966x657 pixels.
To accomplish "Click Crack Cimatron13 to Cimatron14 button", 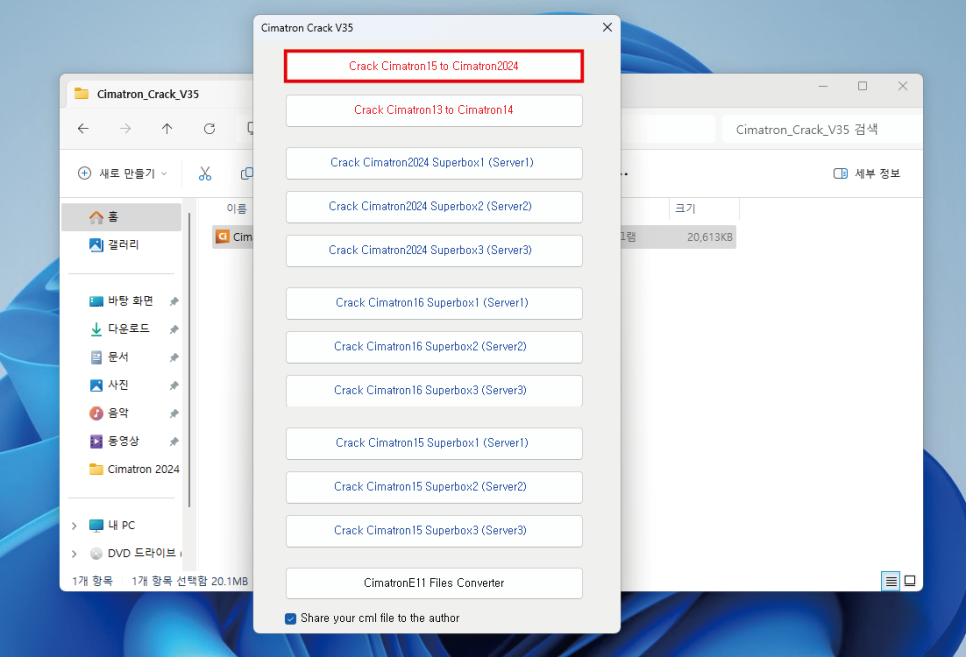I will pyautogui.click(x=434, y=110).
